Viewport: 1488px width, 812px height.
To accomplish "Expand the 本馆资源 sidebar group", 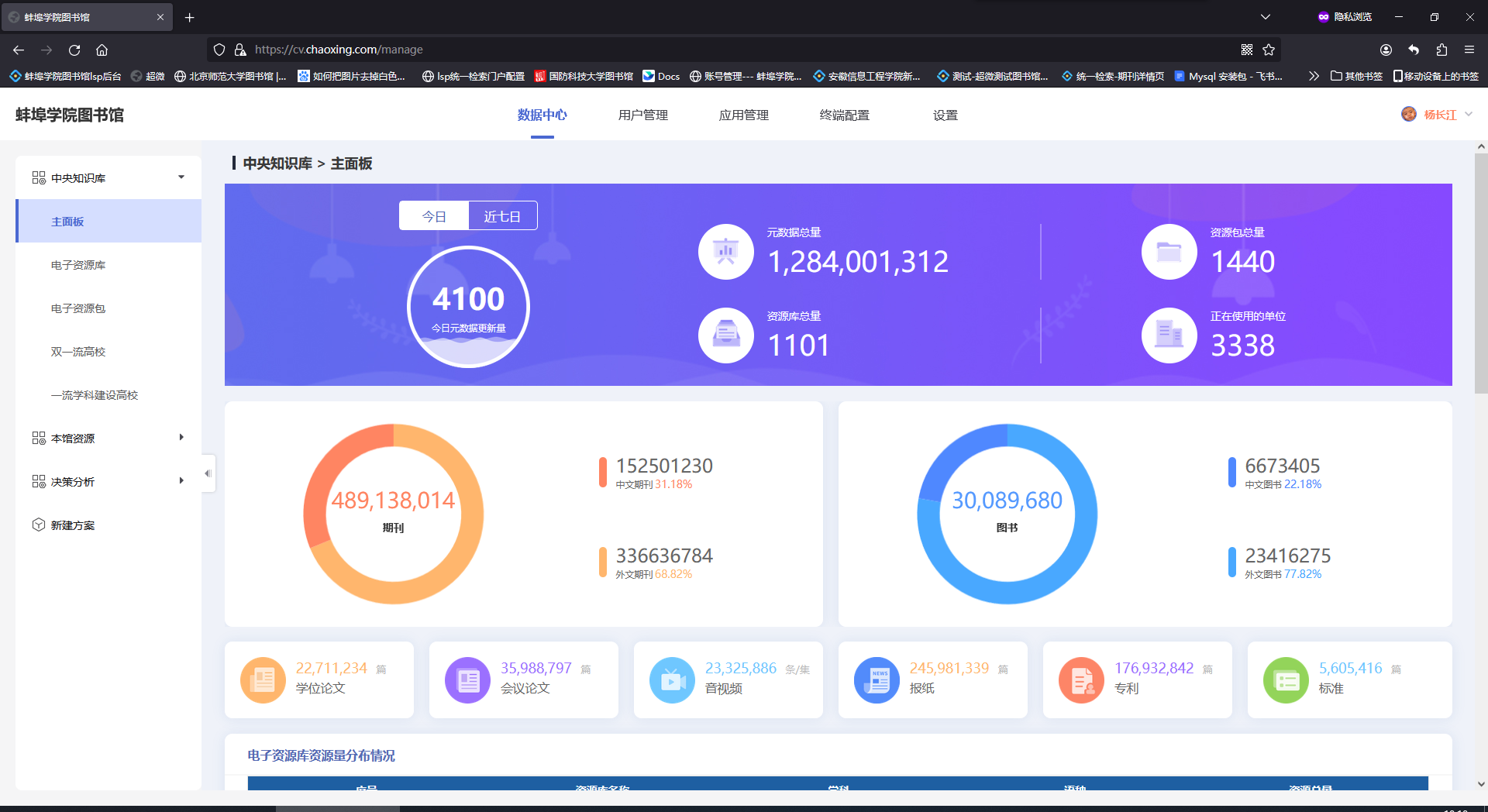I will 181,438.
